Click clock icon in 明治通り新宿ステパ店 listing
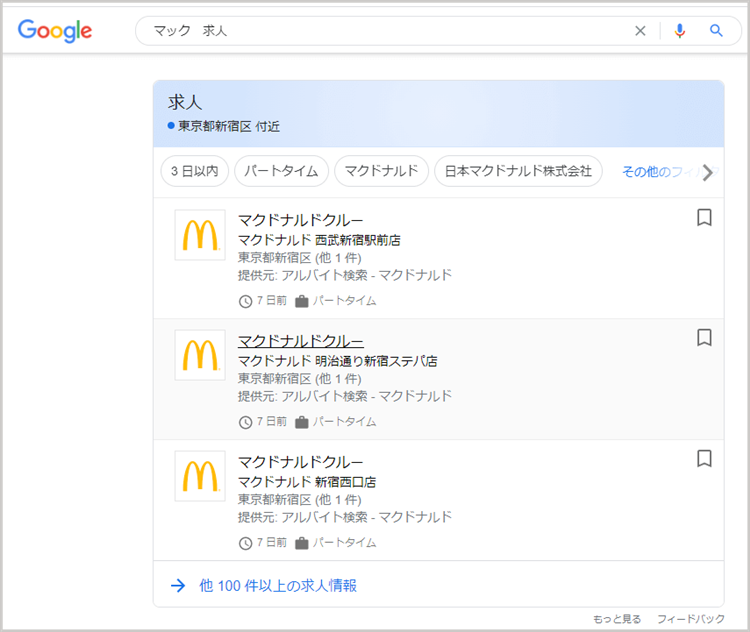This screenshot has height=632, width=750. (245, 422)
